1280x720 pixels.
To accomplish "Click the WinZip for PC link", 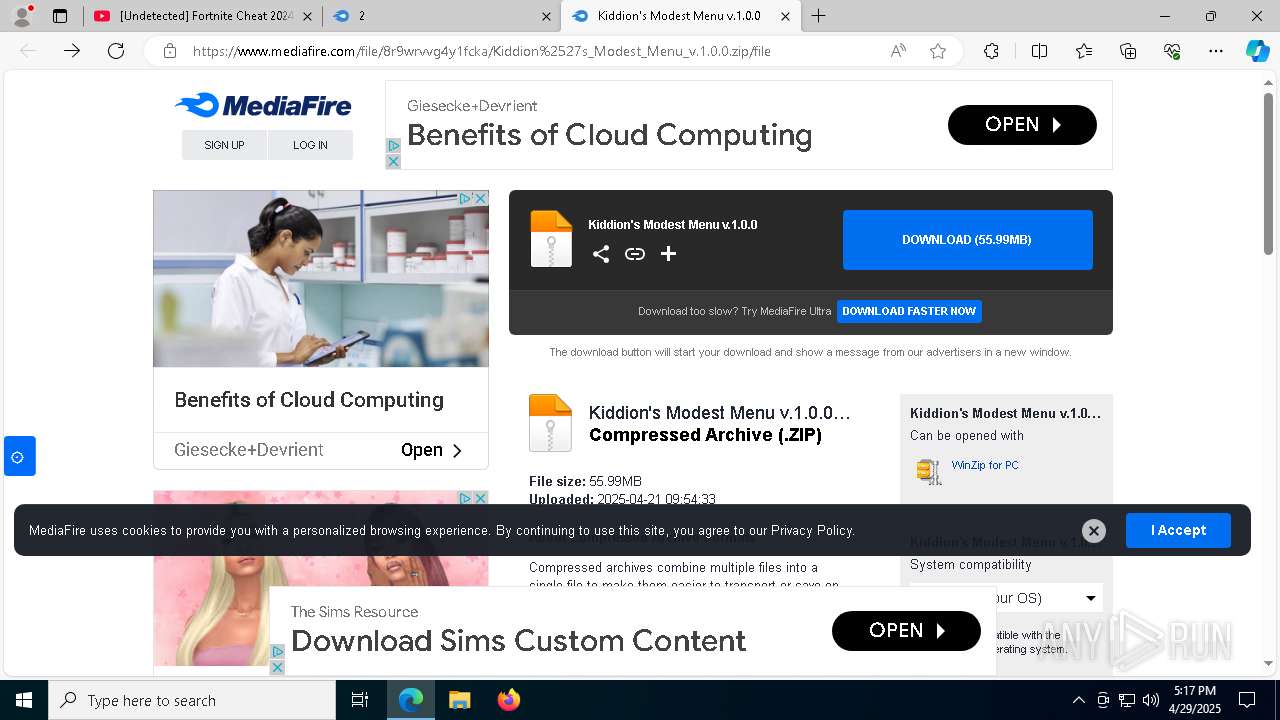I will (985, 465).
